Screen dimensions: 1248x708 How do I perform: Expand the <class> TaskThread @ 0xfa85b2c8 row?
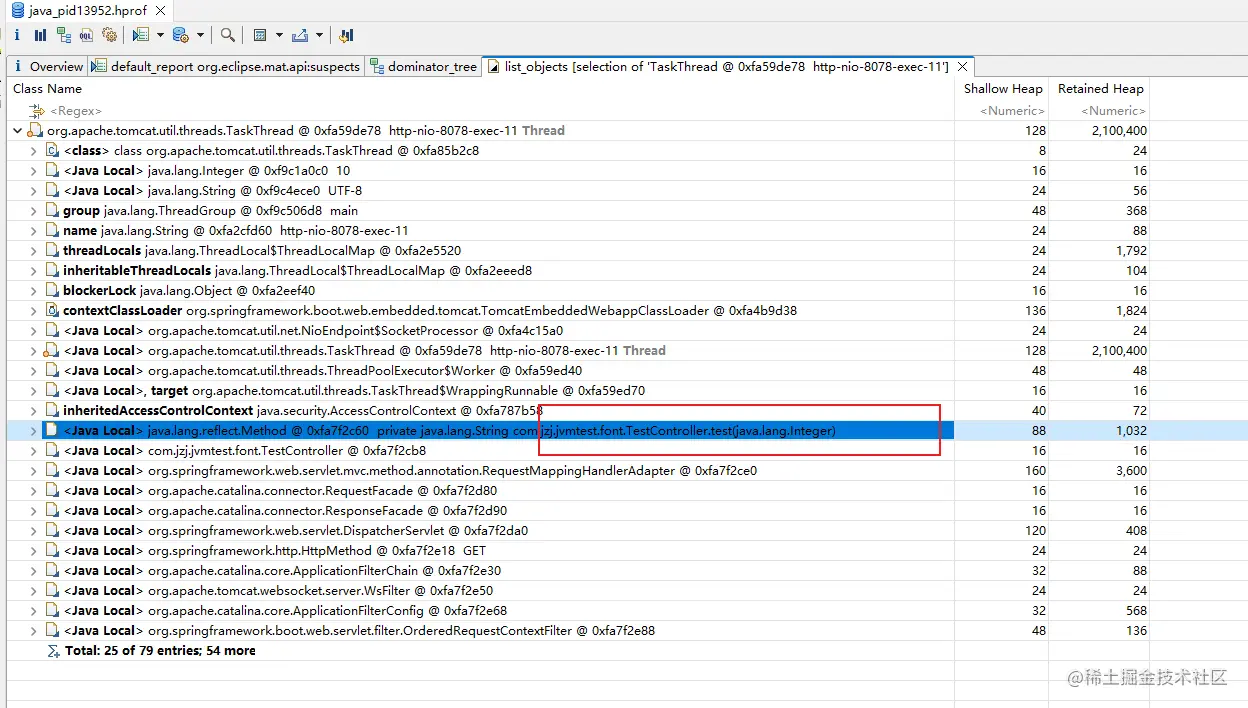[33, 150]
